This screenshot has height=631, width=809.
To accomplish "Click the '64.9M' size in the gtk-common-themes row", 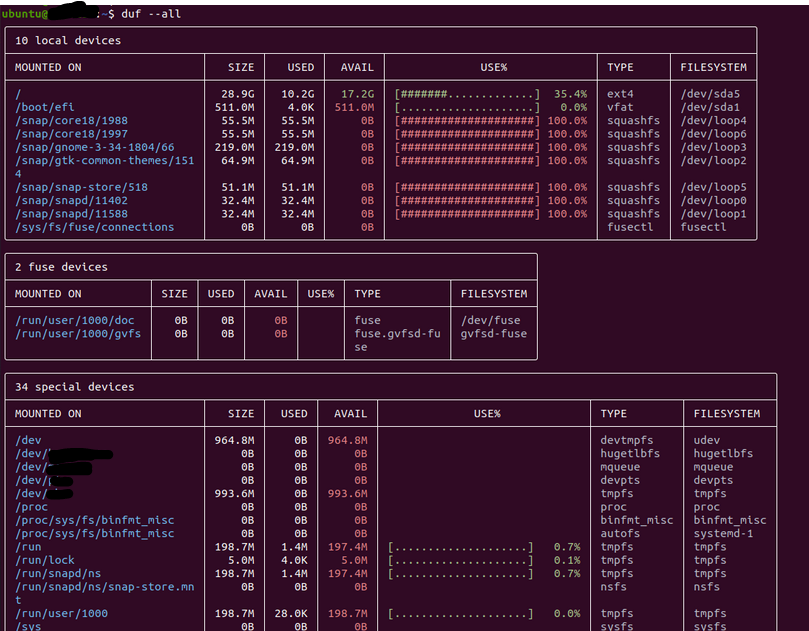I will click(x=237, y=160).
